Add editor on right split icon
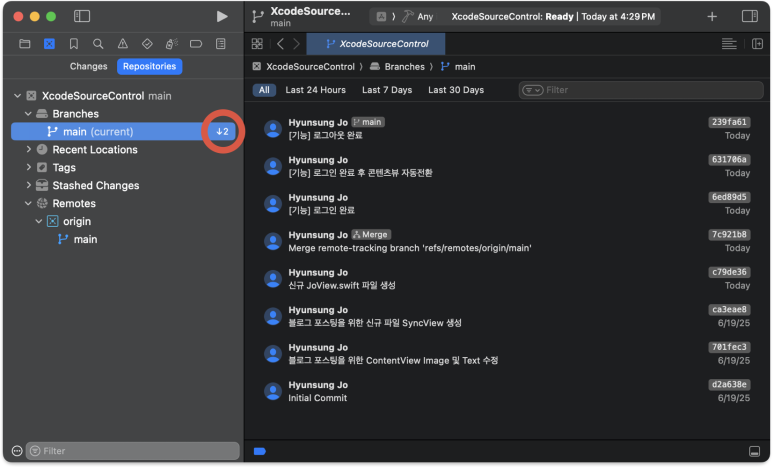 (x=757, y=44)
